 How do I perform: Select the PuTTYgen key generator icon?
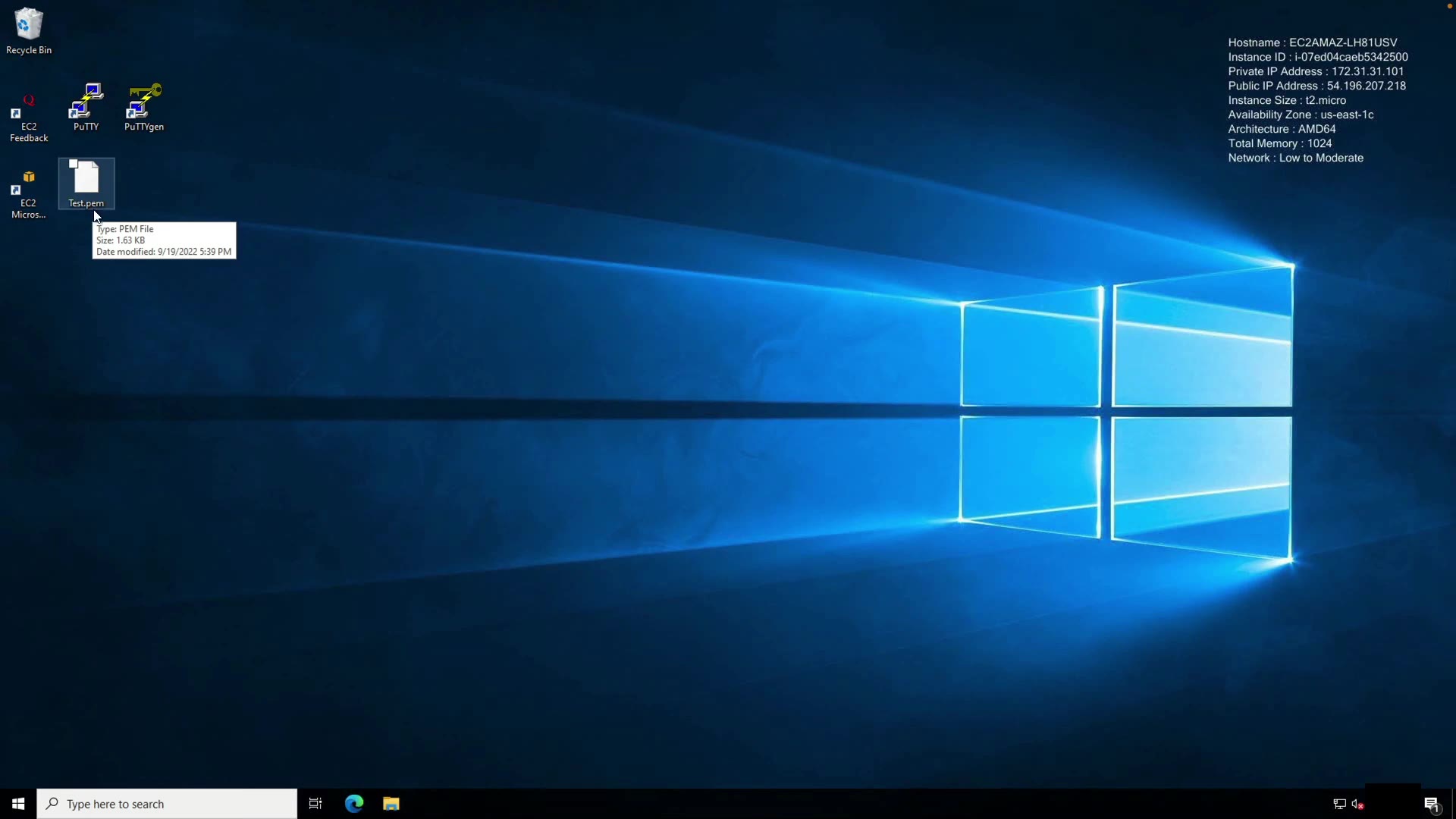point(144,102)
